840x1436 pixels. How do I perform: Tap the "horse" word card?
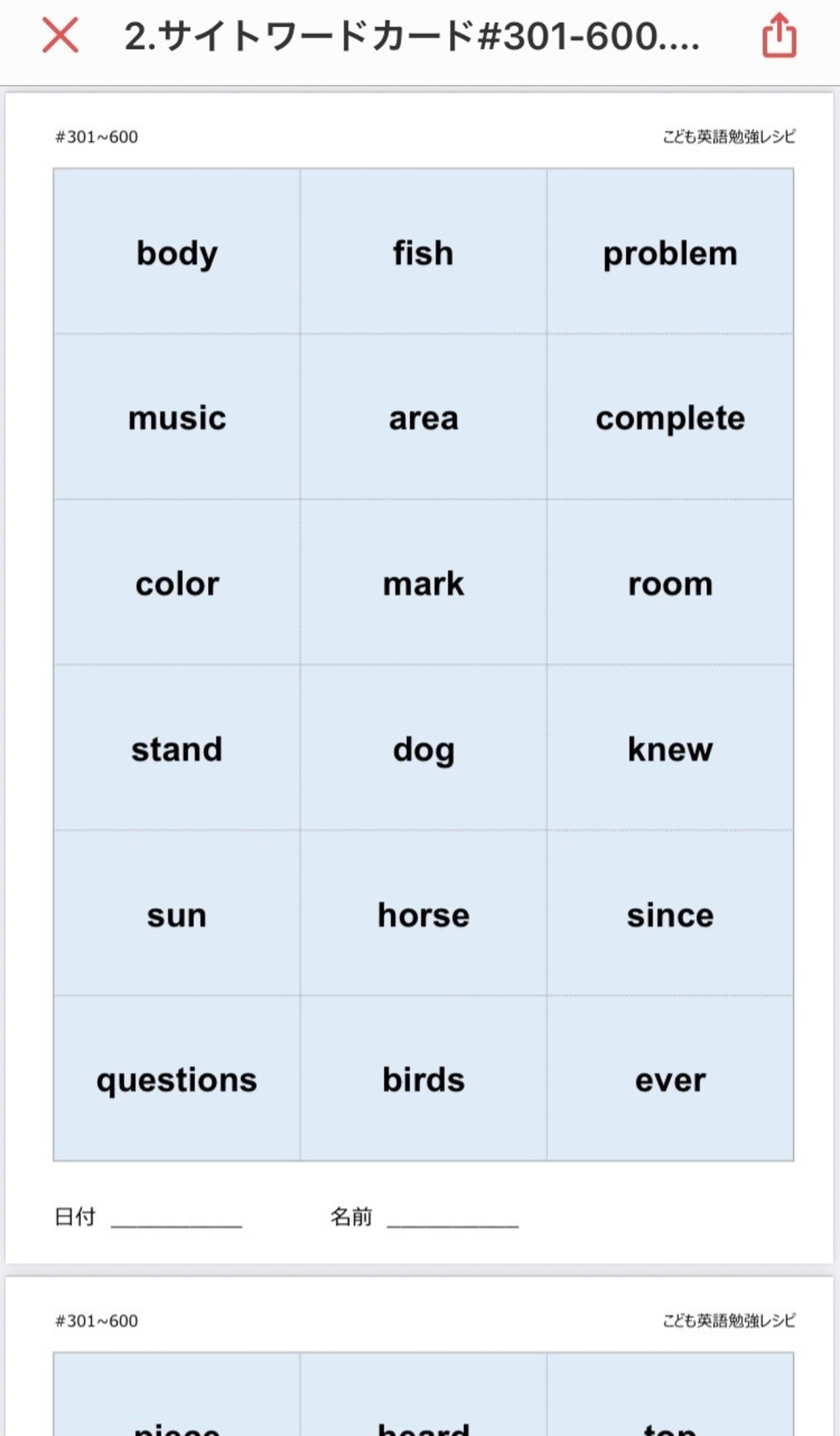pyautogui.click(x=423, y=914)
